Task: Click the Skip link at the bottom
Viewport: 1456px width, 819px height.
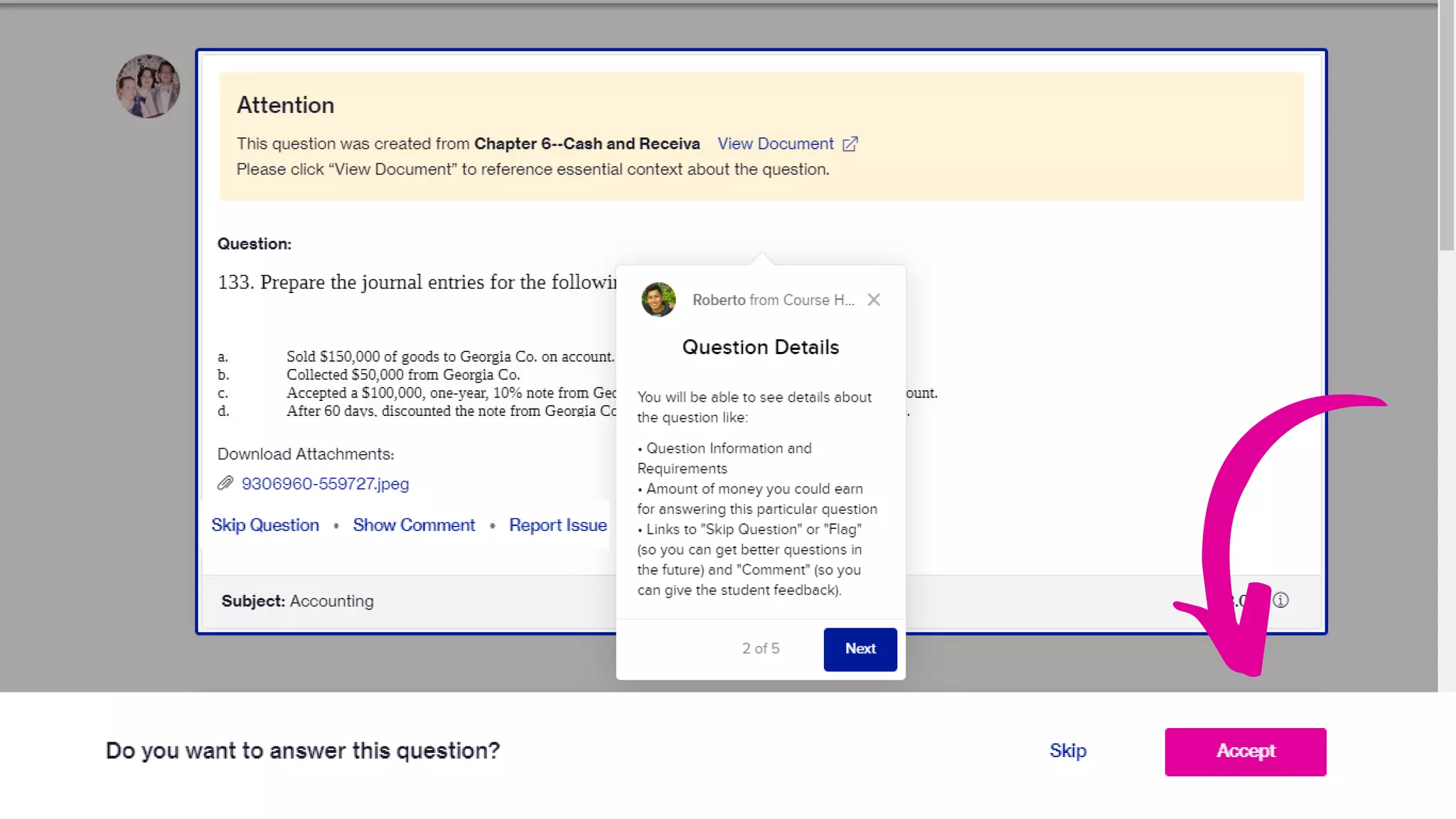Action: pyautogui.click(x=1068, y=751)
